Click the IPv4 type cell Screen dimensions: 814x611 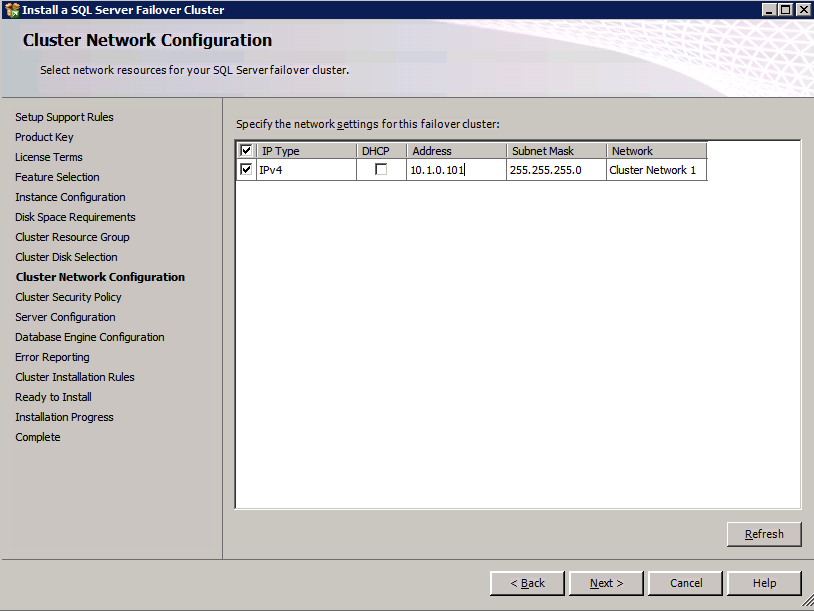(x=307, y=170)
